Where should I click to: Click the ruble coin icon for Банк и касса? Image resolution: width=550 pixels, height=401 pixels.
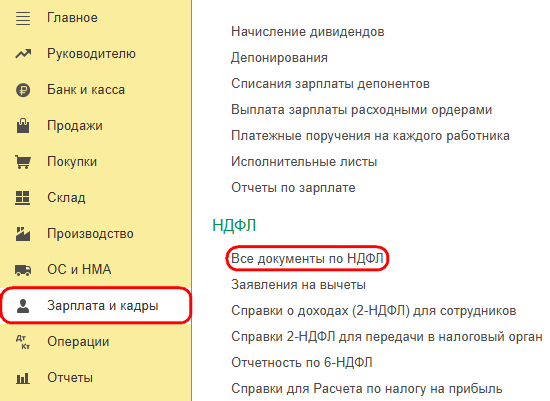pos(23,90)
